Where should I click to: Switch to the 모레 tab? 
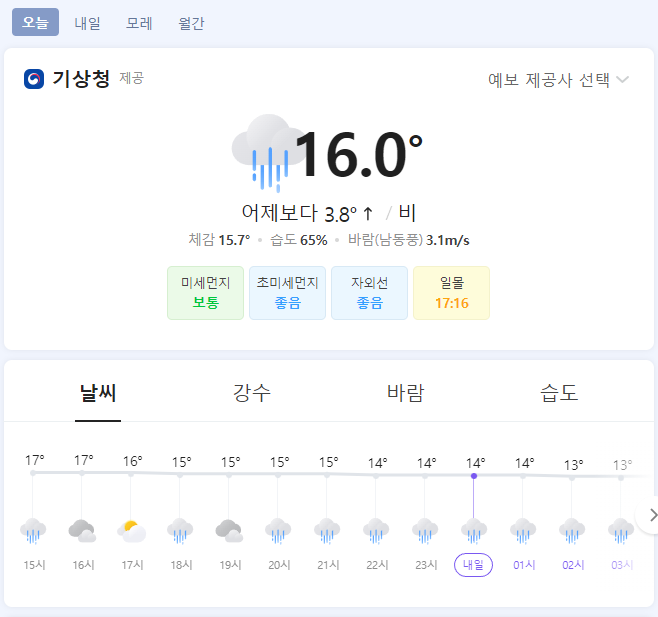tap(139, 22)
